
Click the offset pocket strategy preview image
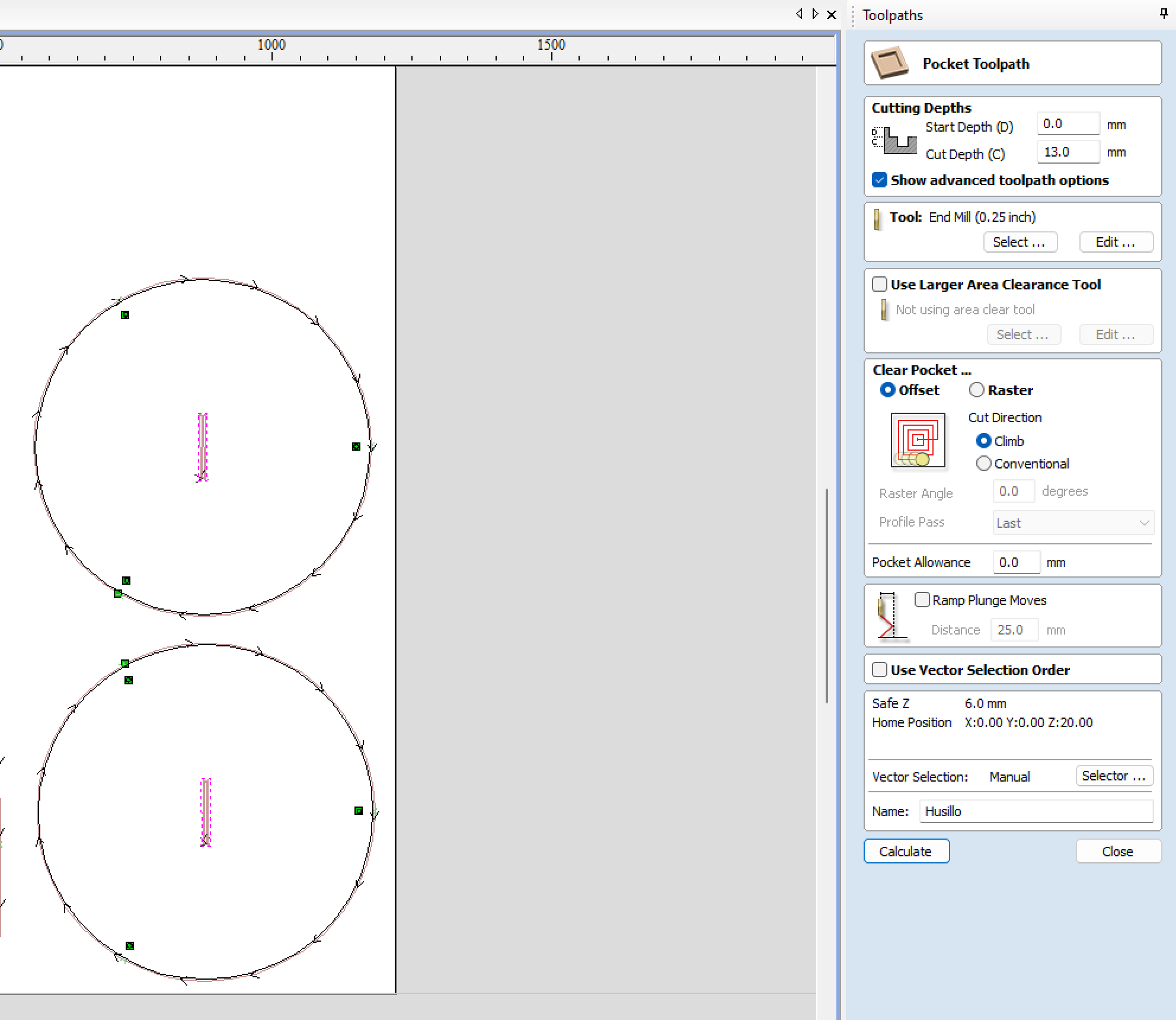[x=918, y=440]
